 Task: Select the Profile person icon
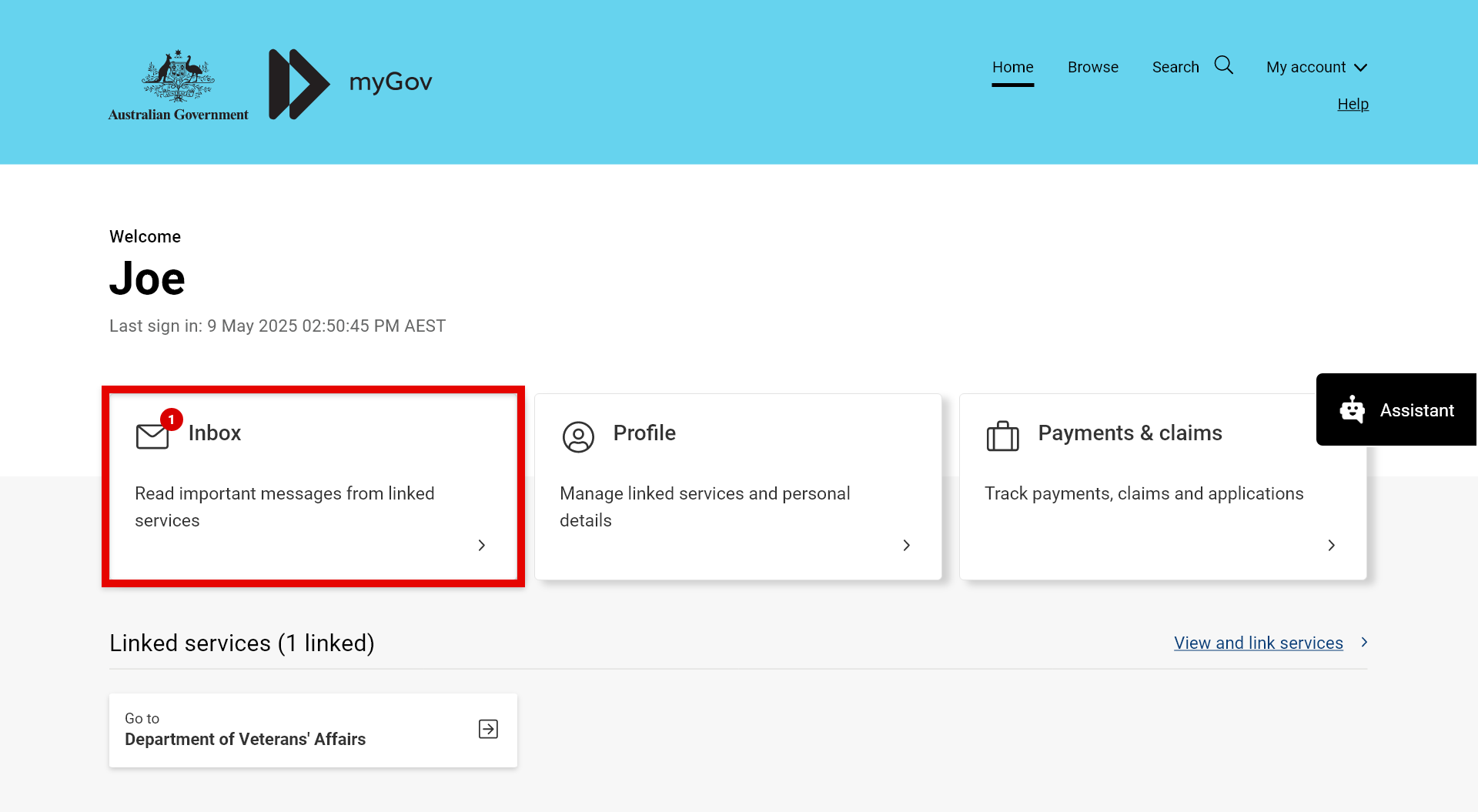tap(578, 436)
